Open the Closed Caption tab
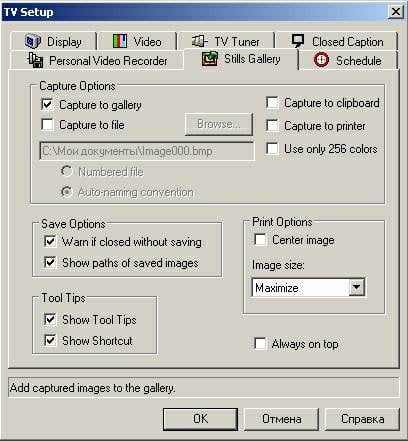The height and width of the screenshot is (441, 408). tap(337, 41)
